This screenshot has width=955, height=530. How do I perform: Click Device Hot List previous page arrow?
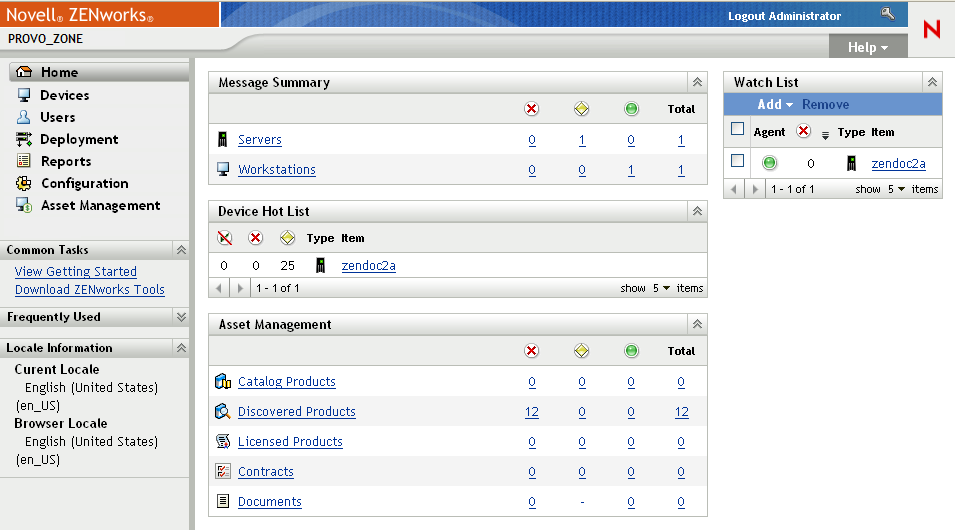(219, 288)
